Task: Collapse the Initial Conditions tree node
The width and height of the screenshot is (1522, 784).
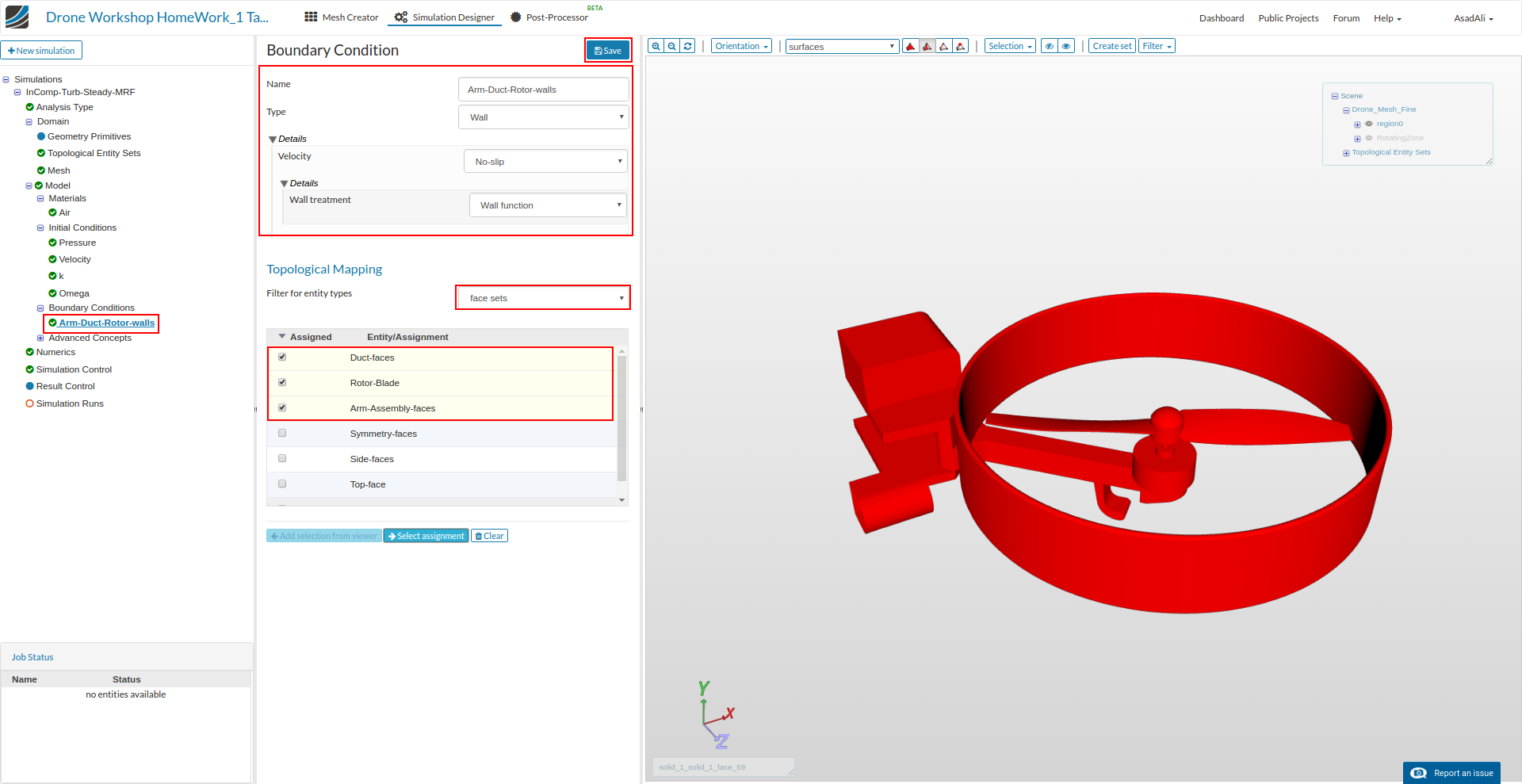Action: pyautogui.click(x=40, y=228)
